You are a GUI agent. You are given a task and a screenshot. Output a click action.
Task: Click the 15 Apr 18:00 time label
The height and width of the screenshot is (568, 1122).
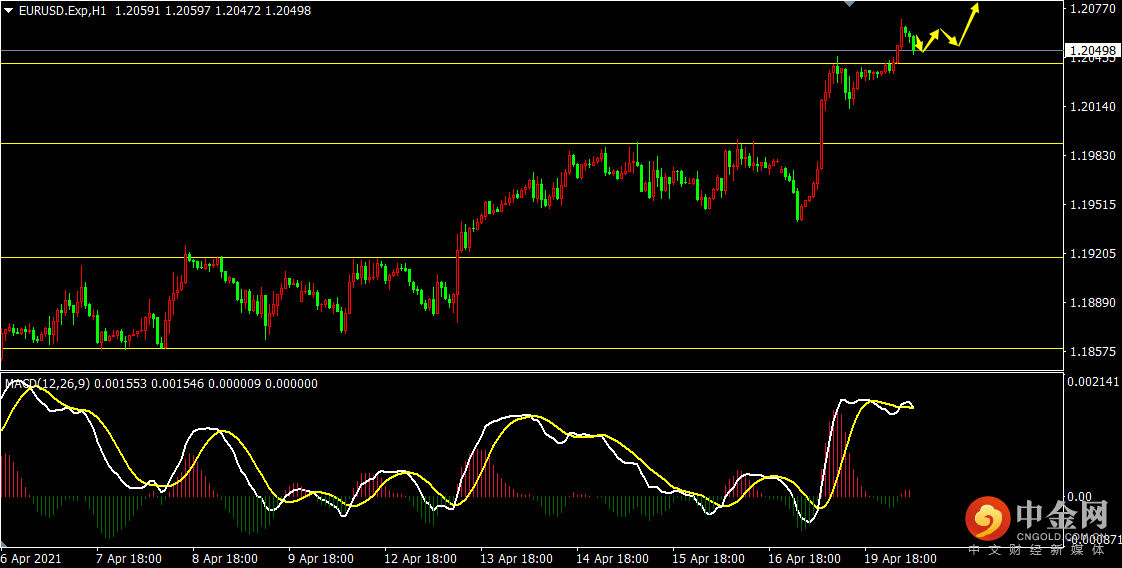[x=708, y=558]
